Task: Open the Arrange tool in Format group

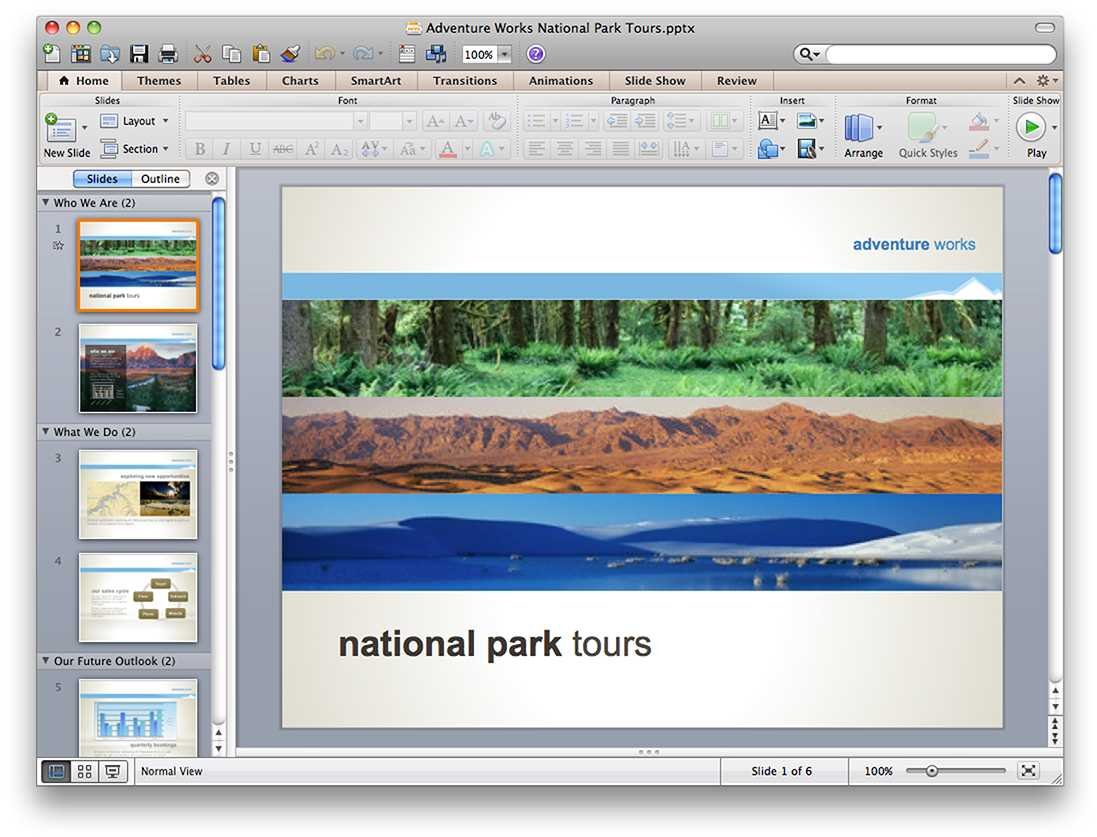Action: (x=863, y=135)
